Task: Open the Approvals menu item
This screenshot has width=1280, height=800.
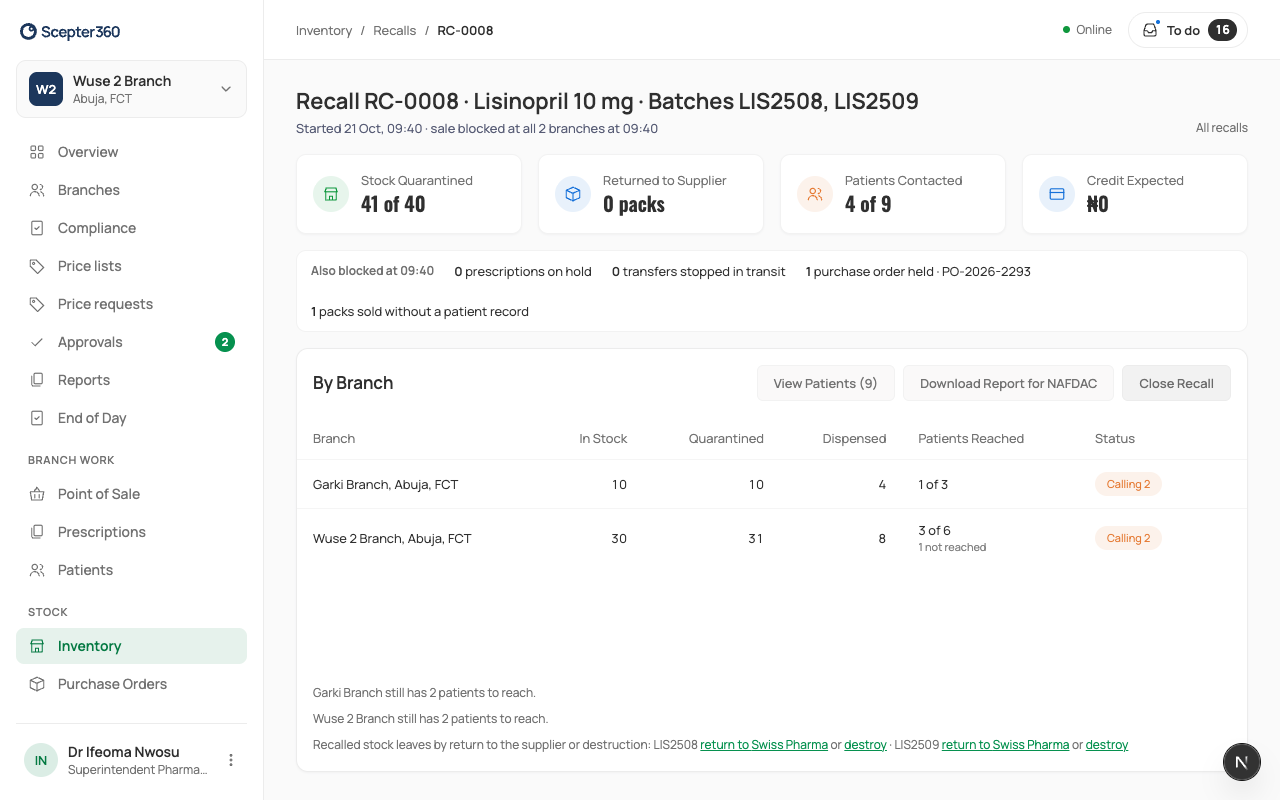Action: [x=131, y=342]
